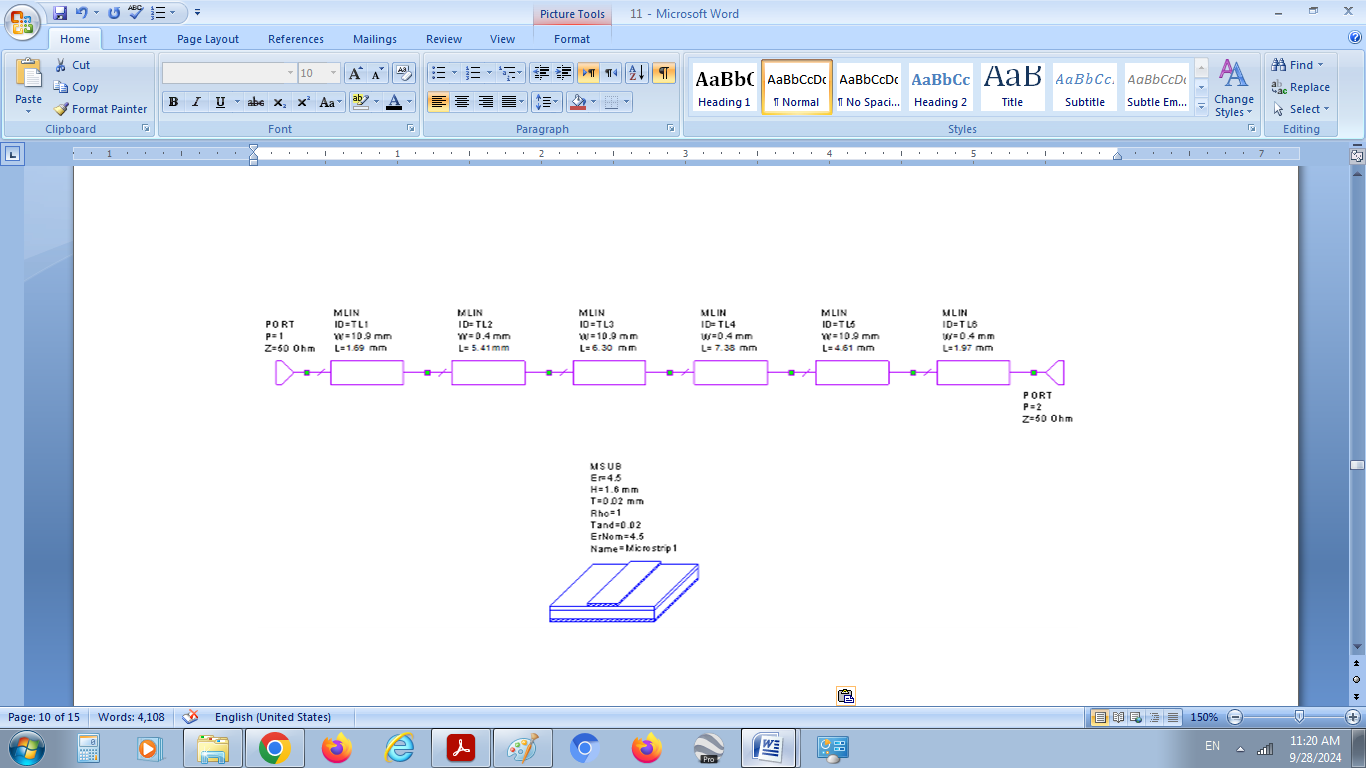Click the Clear Formatting eraser icon
Viewport: 1366px width, 768px height.
tap(404, 73)
